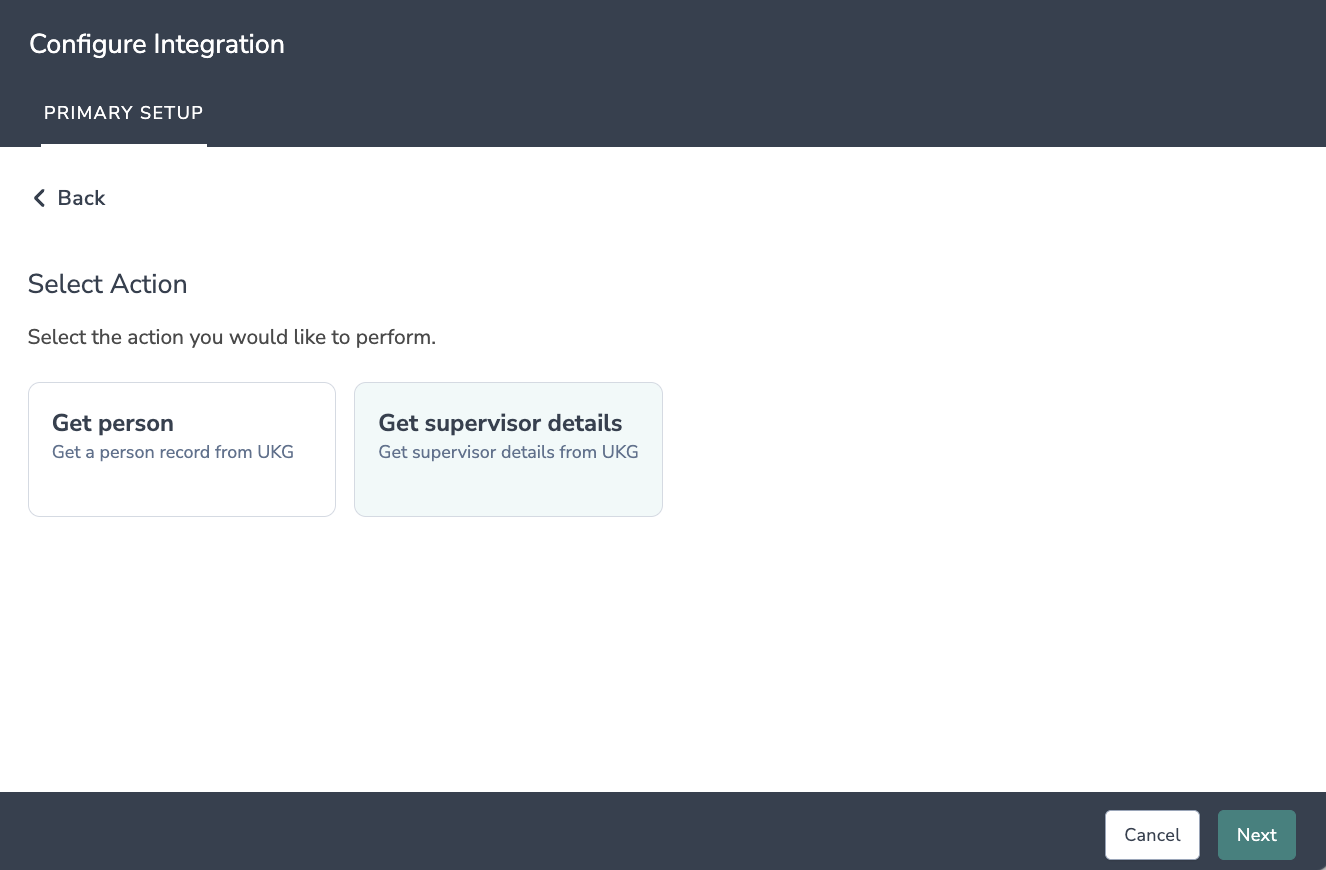
Task: Choose the Get supervisor details action card
Action: click(x=508, y=449)
